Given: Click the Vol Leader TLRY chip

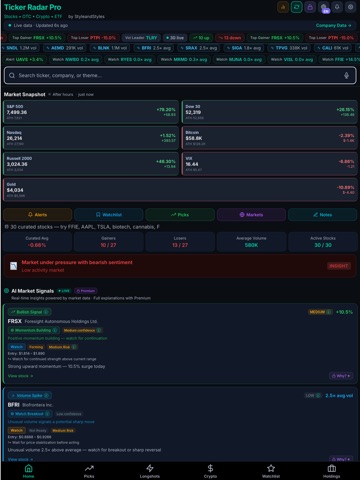Looking at the screenshot, I should (x=141, y=38).
